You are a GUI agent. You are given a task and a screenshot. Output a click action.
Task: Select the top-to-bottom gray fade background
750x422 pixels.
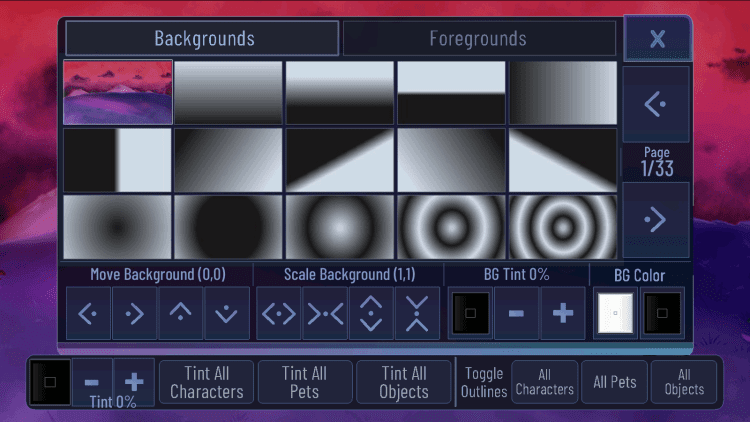click(x=228, y=92)
